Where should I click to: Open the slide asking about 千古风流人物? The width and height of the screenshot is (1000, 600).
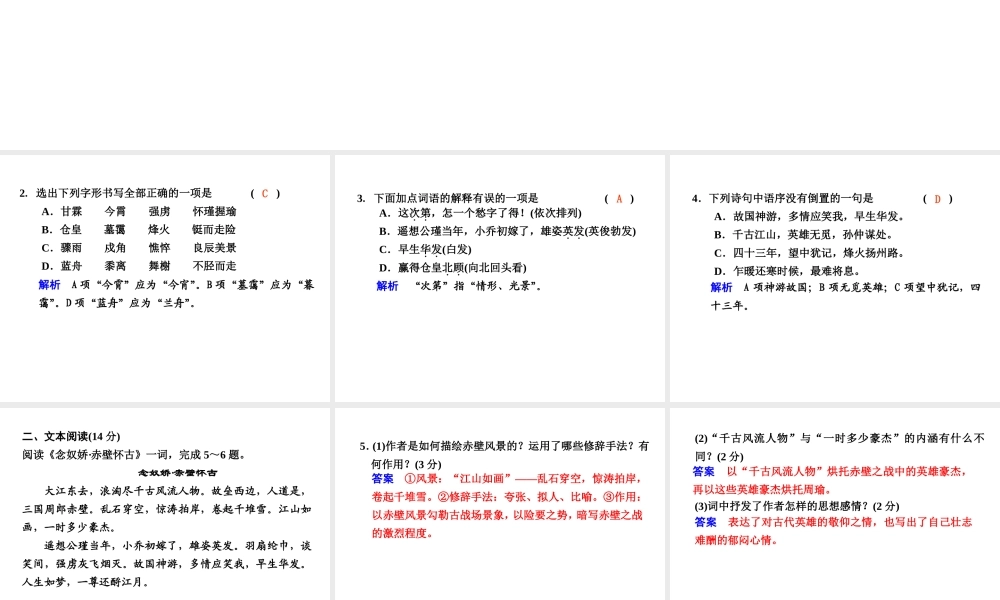pyautogui.click(x=835, y=504)
